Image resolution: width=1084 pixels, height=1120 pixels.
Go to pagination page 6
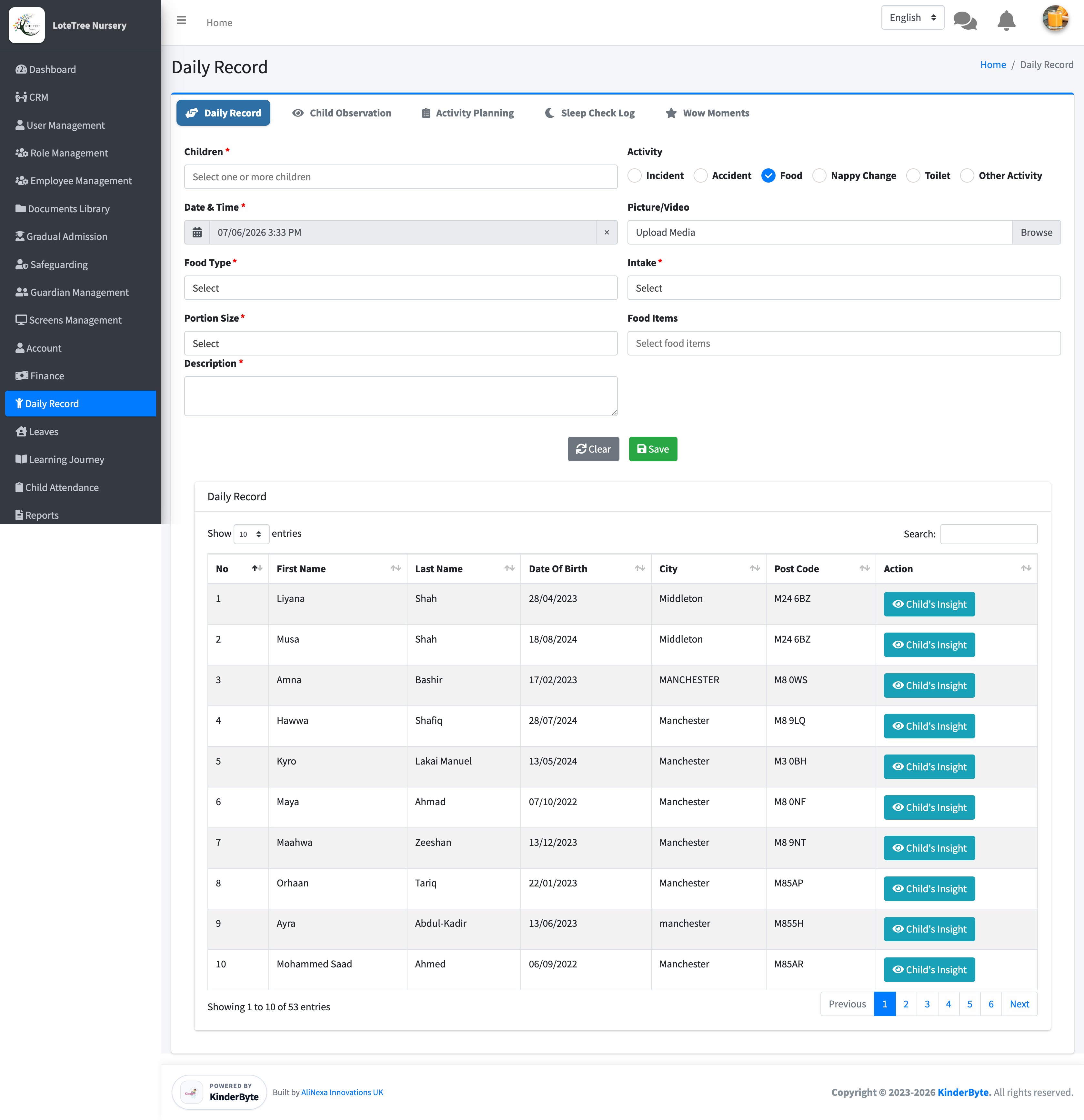point(991,1004)
